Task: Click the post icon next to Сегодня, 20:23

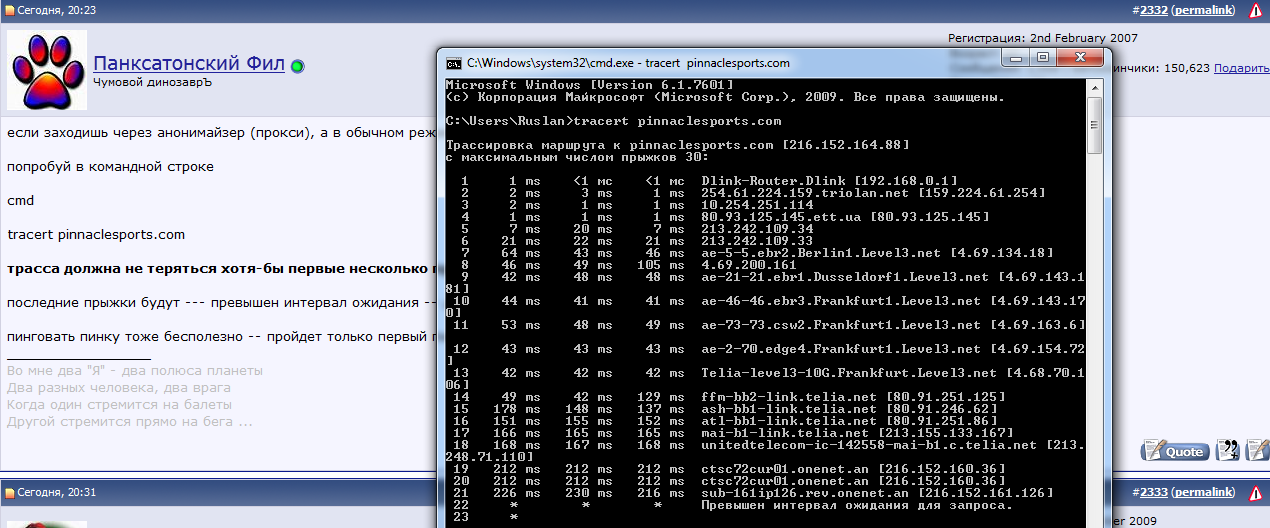Action: click(x=9, y=11)
